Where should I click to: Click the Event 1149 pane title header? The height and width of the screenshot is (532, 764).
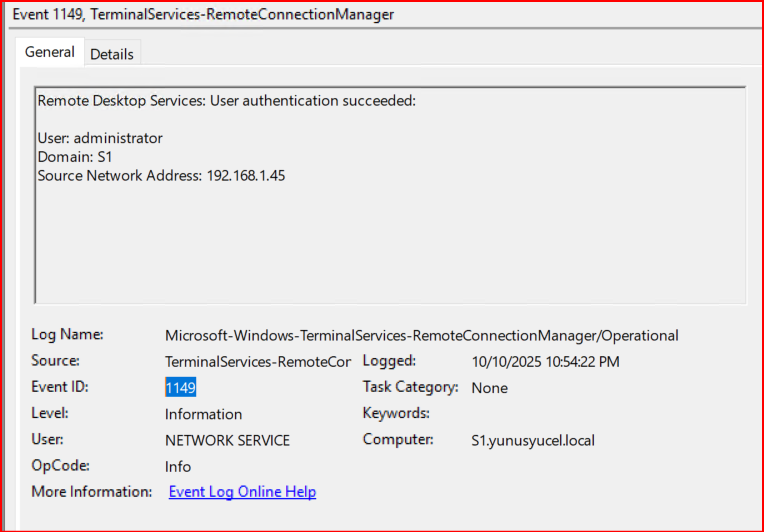203,15
